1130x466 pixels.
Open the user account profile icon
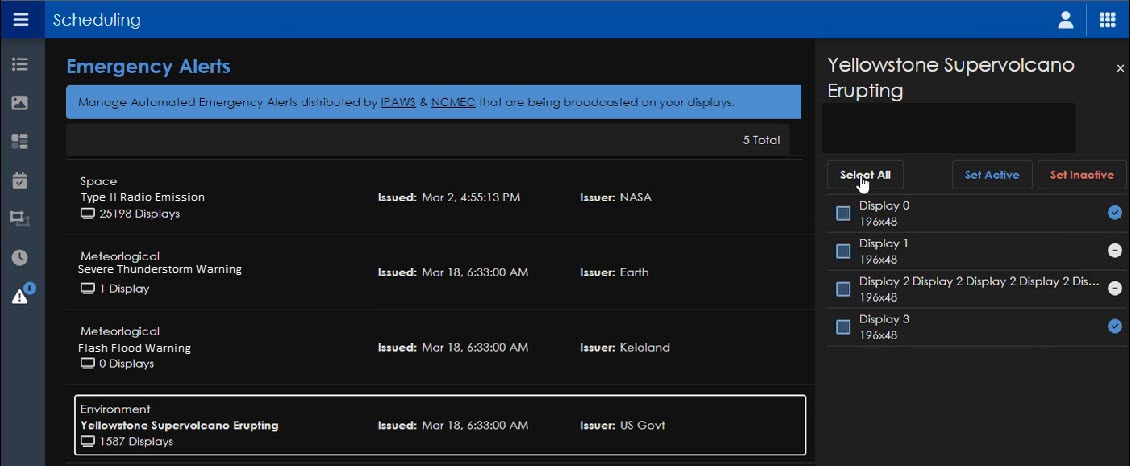(1066, 19)
